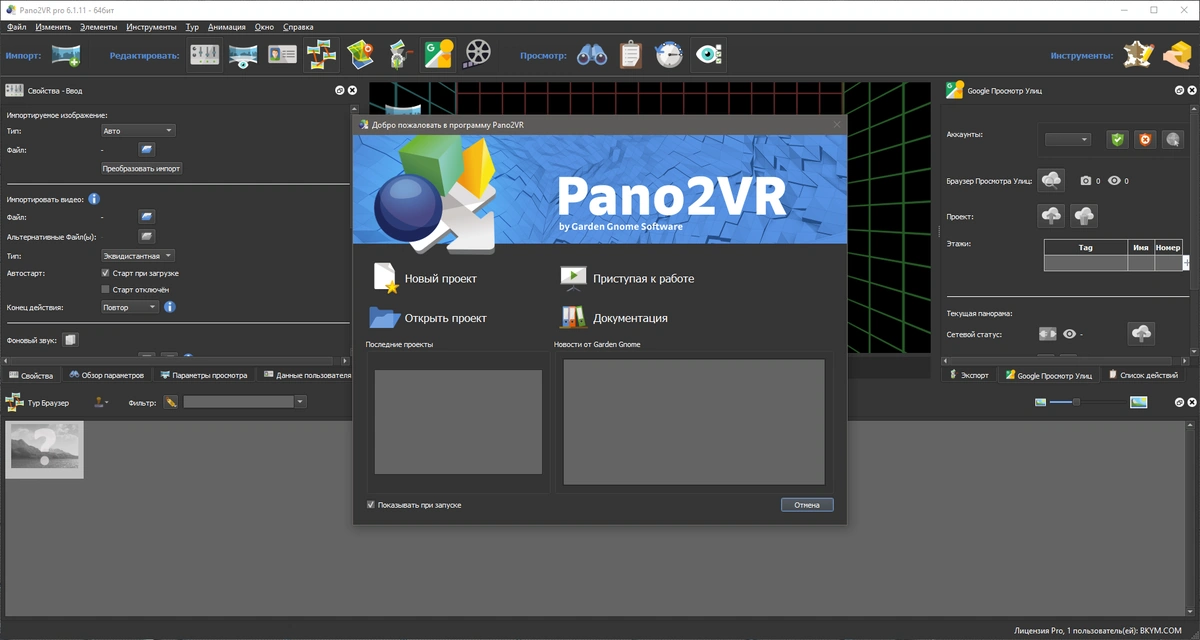Open the clipboard actions list icon
Viewport: 1200px width, 640px height.
(630, 55)
